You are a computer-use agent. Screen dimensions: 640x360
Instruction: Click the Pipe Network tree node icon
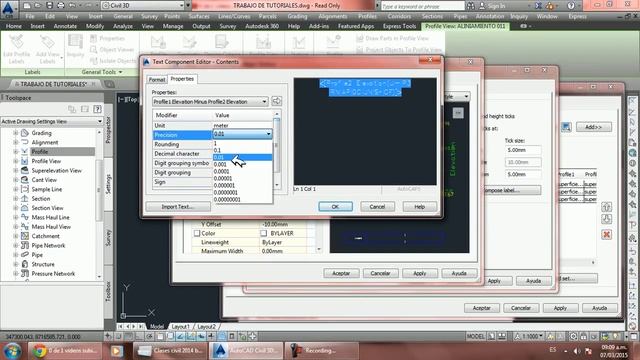[24, 246]
